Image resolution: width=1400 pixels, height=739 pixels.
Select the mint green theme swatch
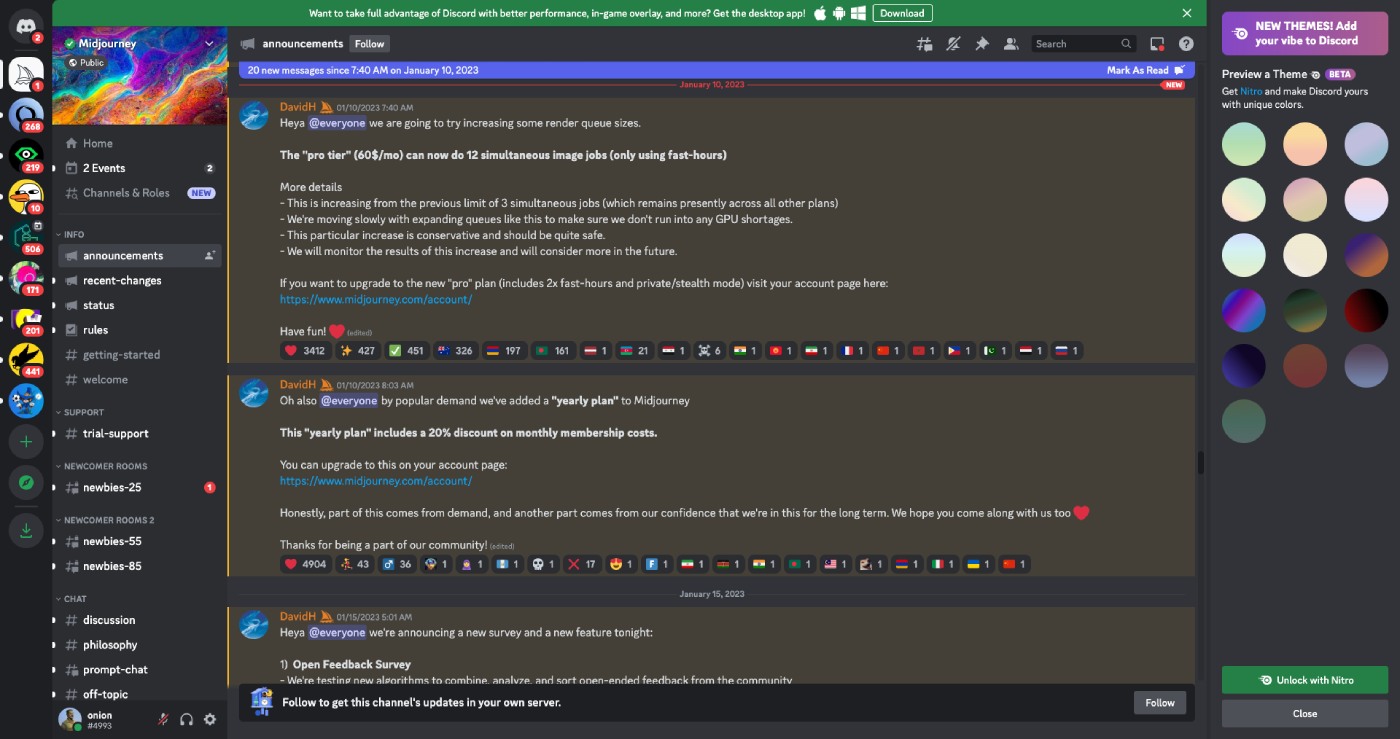[1243, 144]
